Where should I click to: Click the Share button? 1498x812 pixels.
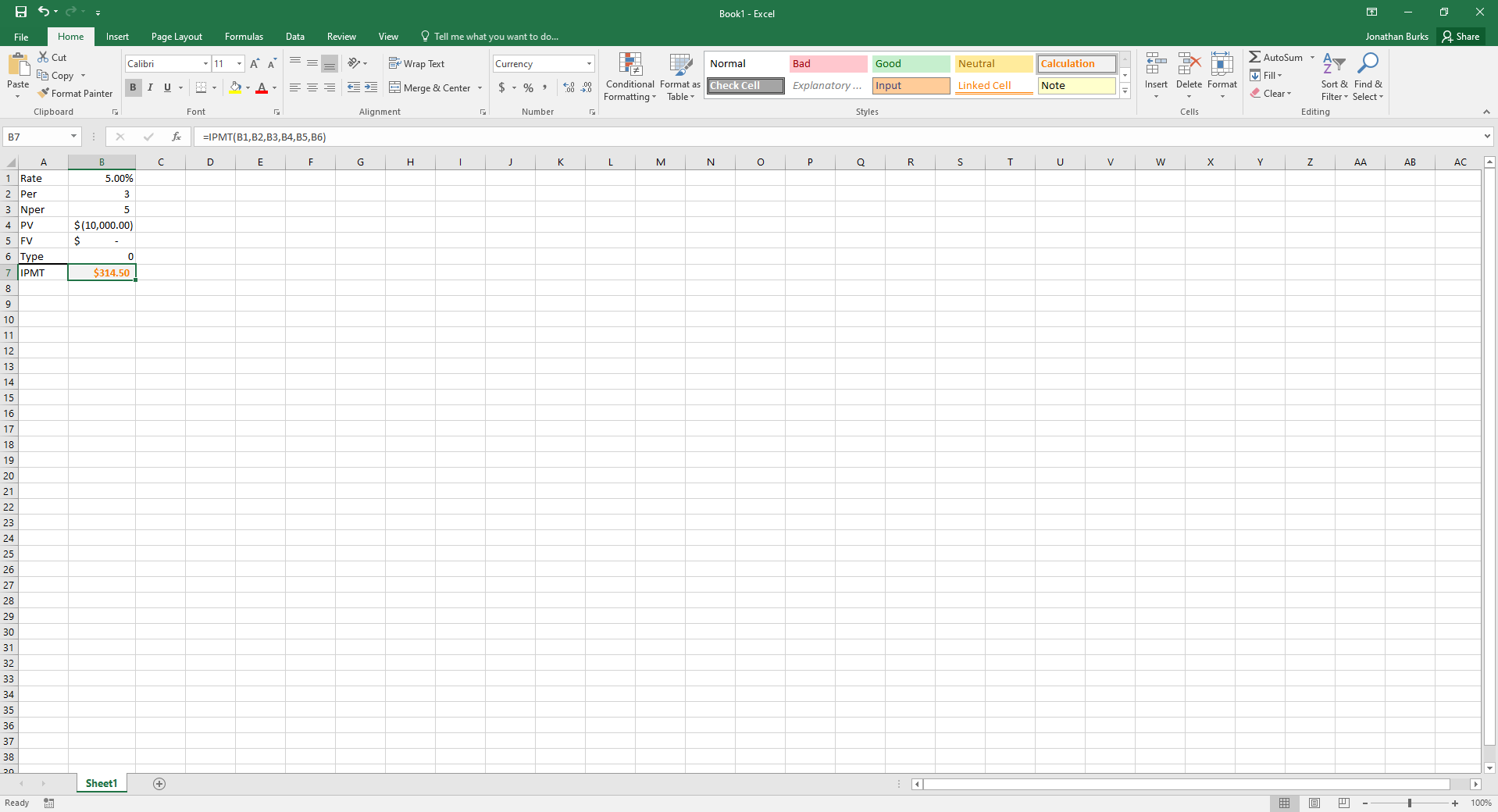click(x=1460, y=36)
